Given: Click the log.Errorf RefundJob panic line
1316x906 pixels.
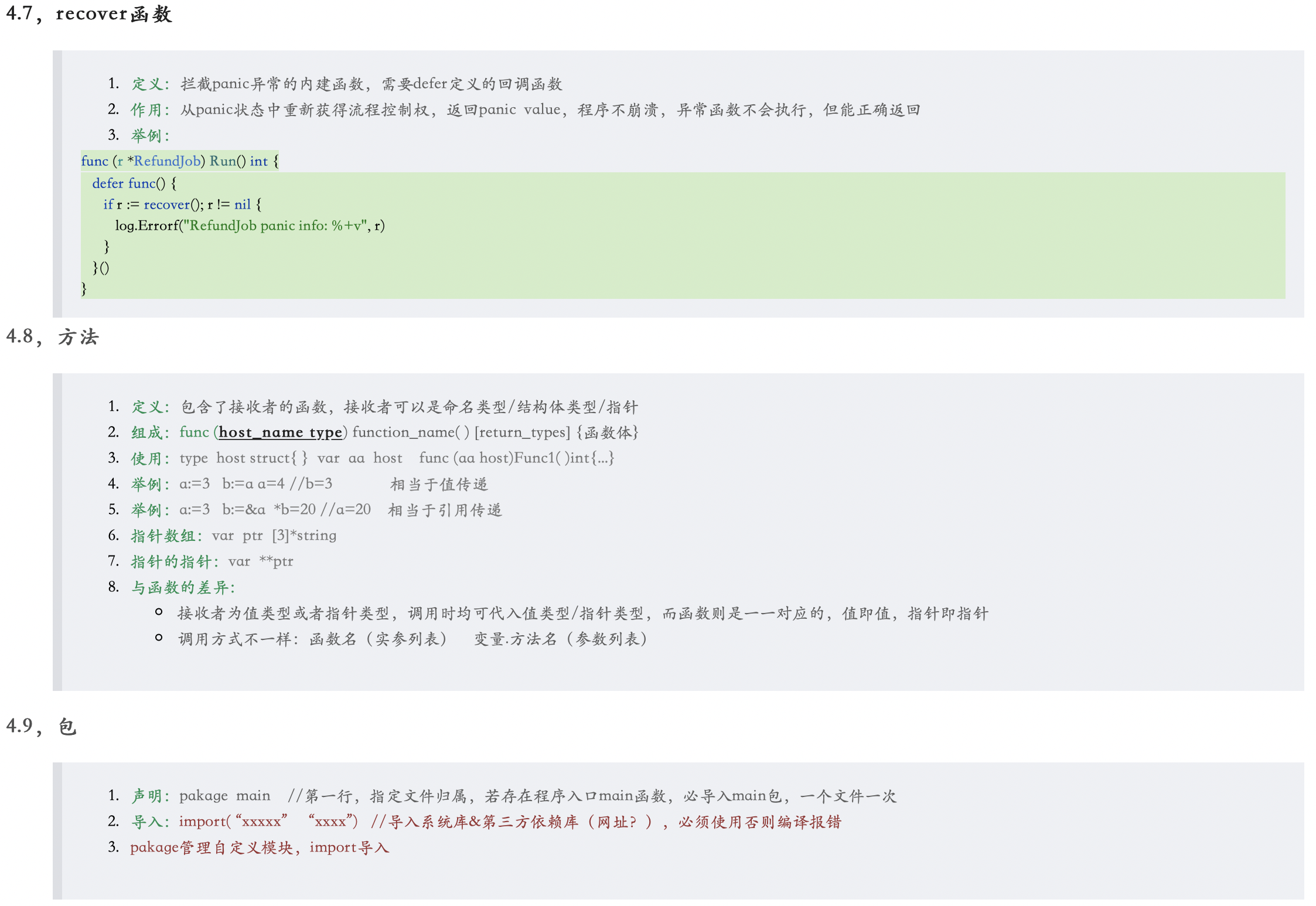Looking at the screenshot, I should point(250,226).
